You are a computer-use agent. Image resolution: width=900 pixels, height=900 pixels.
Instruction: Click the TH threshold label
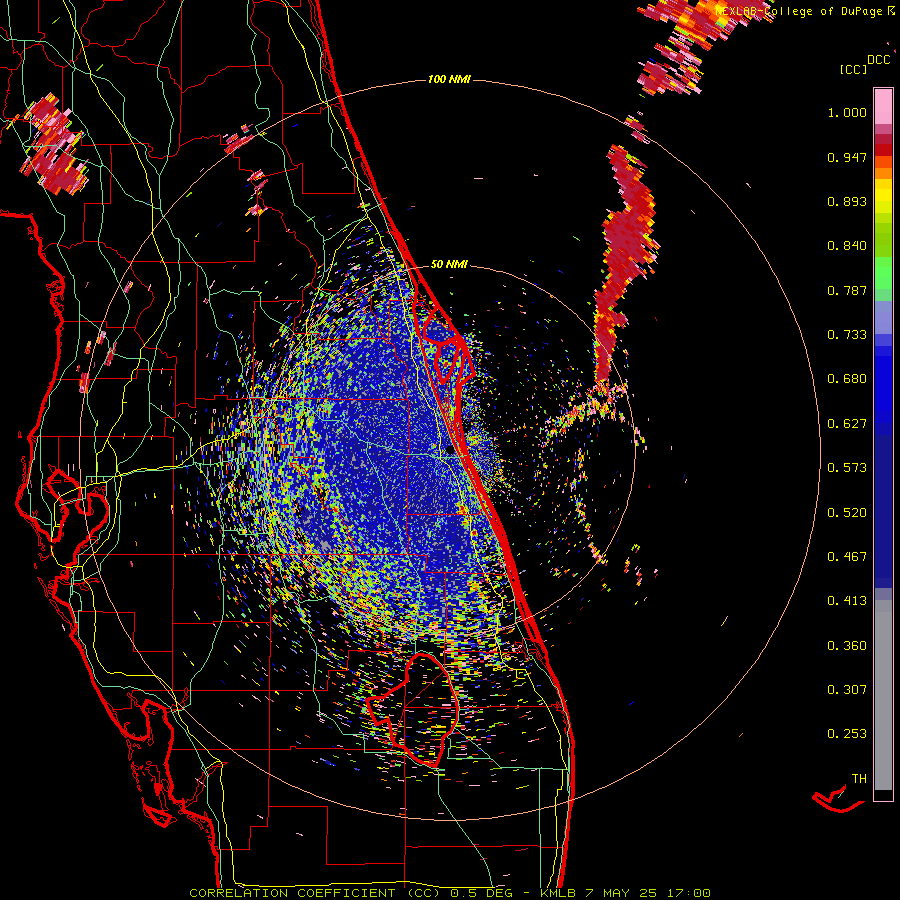point(859,779)
